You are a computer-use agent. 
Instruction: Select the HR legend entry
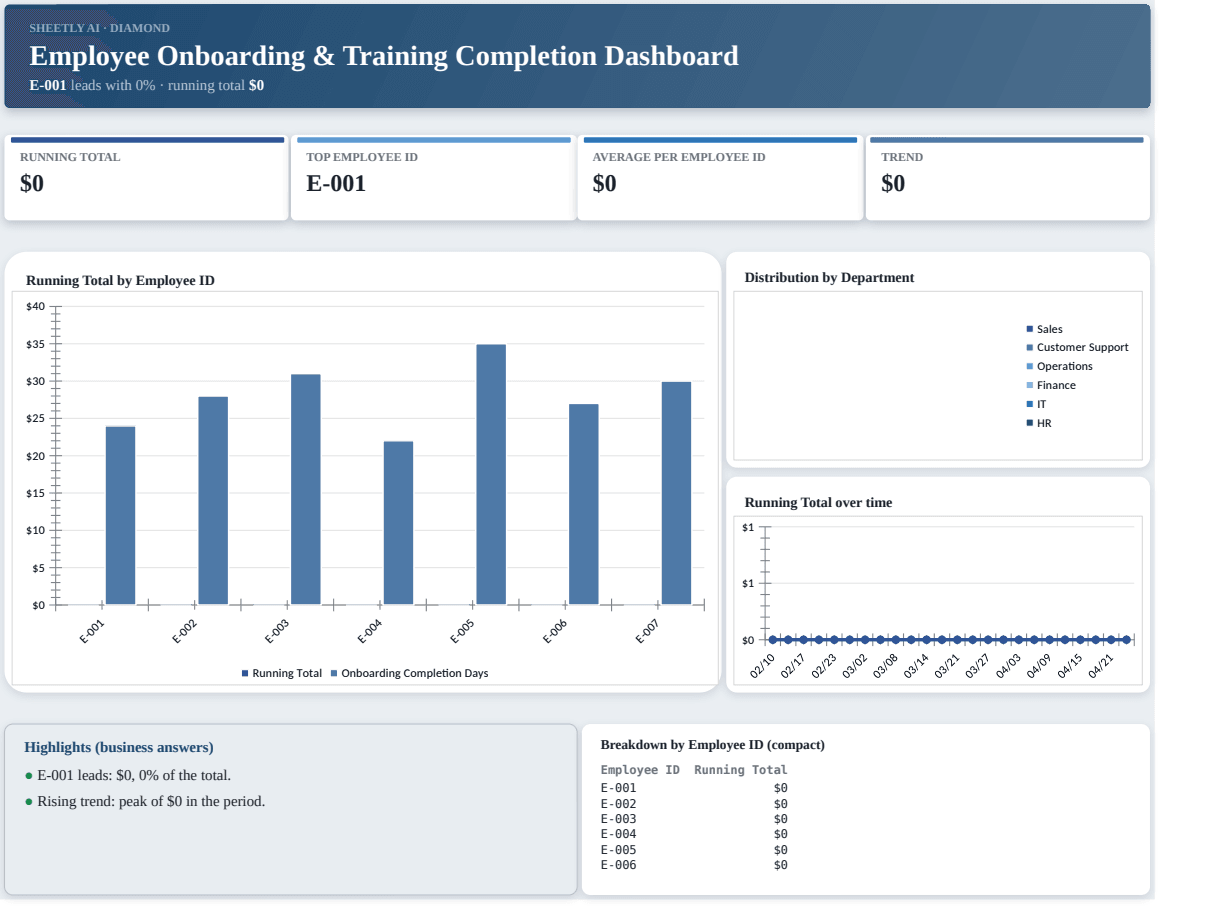[1039, 423]
